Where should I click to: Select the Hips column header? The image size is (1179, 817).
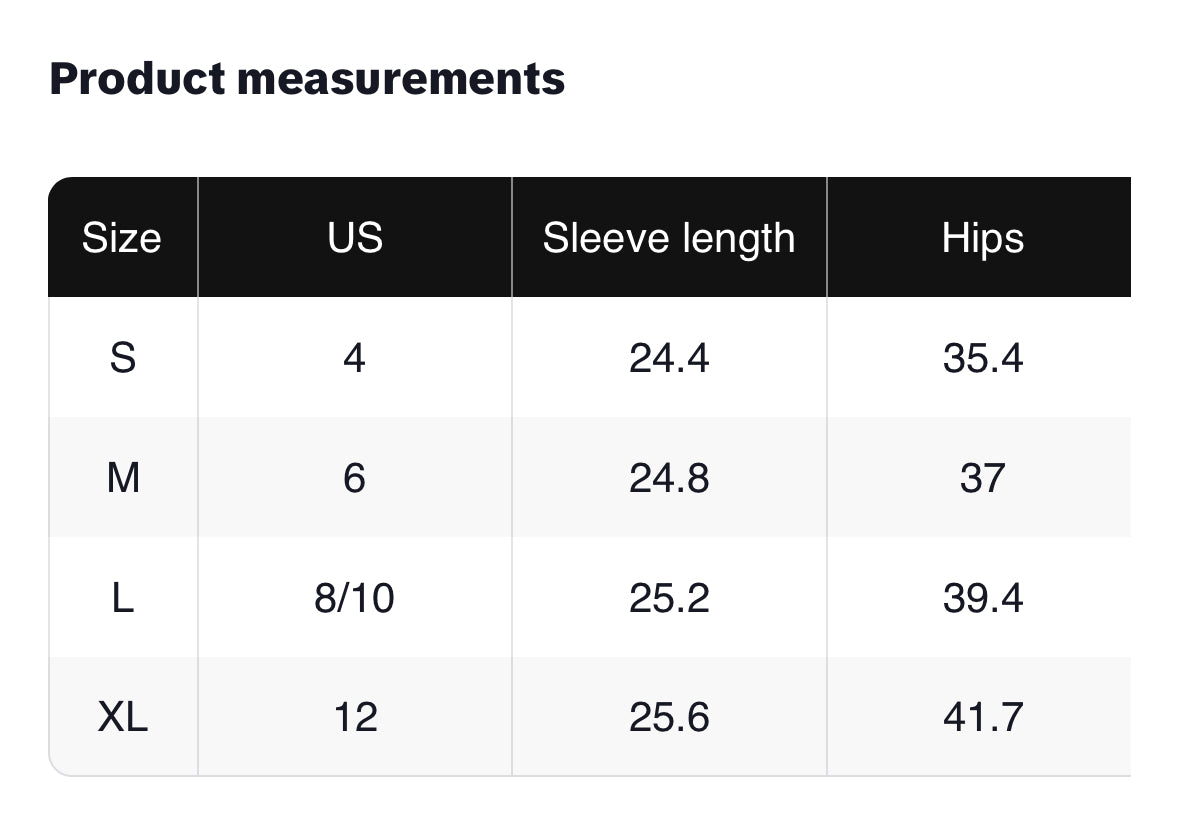pos(982,238)
